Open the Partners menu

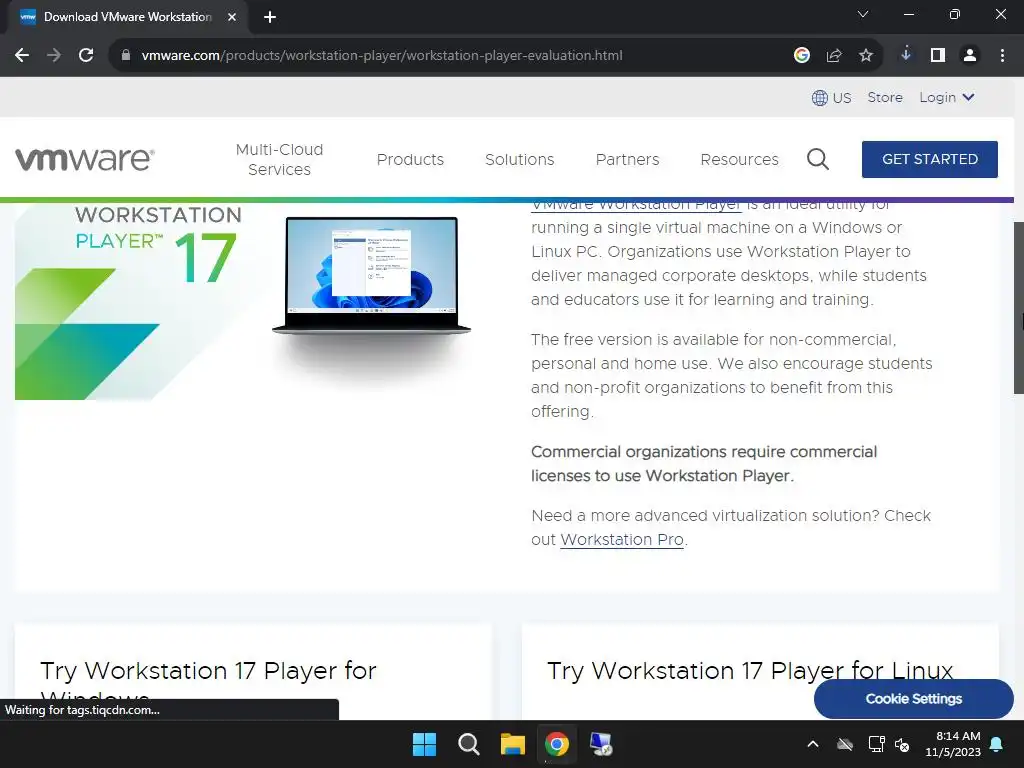tap(628, 159)
